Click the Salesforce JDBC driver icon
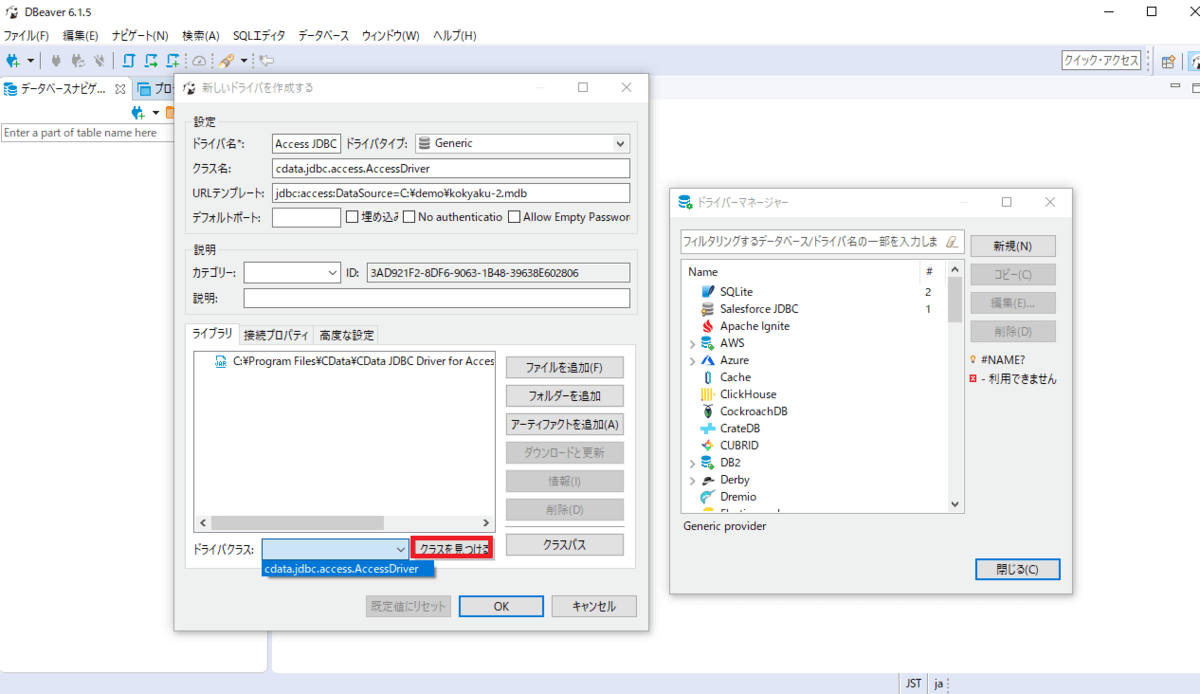This screenshot has width=1200, height=694. point(708,308)
